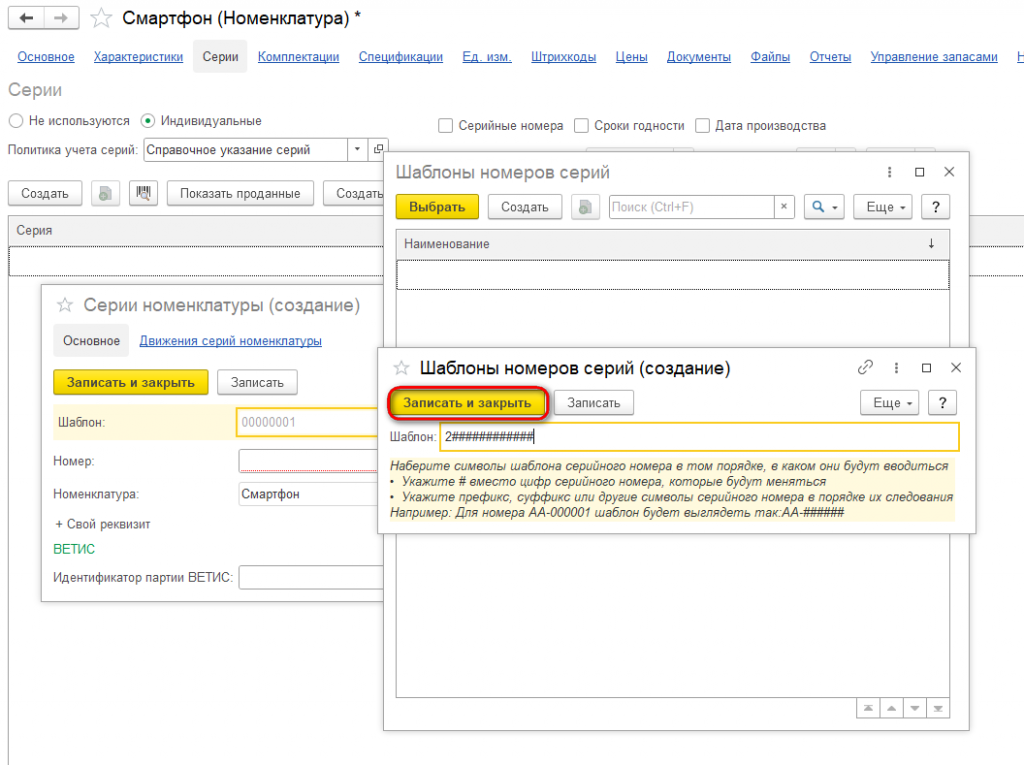The width and height of the screenshot is (1024, 765).
Task: Switch to the Характеристики tab
Action: 138,57
